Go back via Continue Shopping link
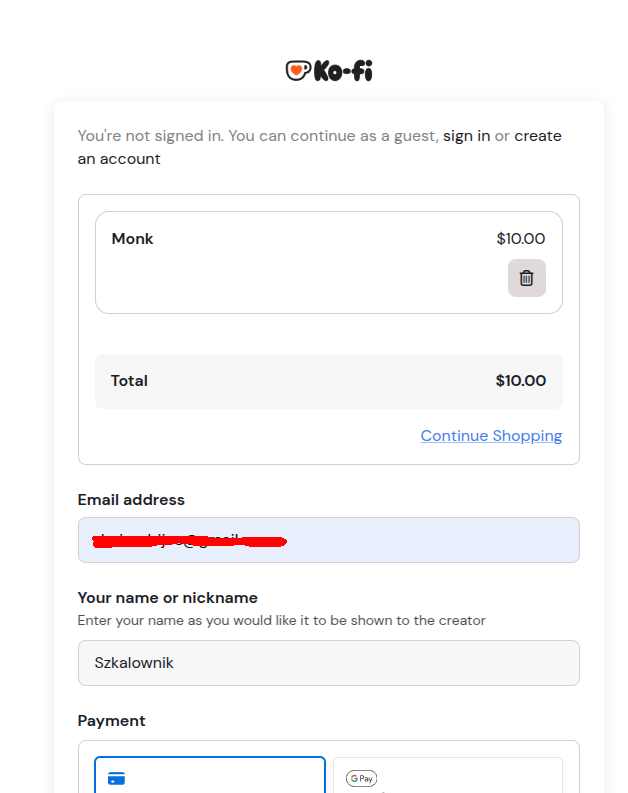The height and width of the screenshot is (793, 628). coord(491,436)
